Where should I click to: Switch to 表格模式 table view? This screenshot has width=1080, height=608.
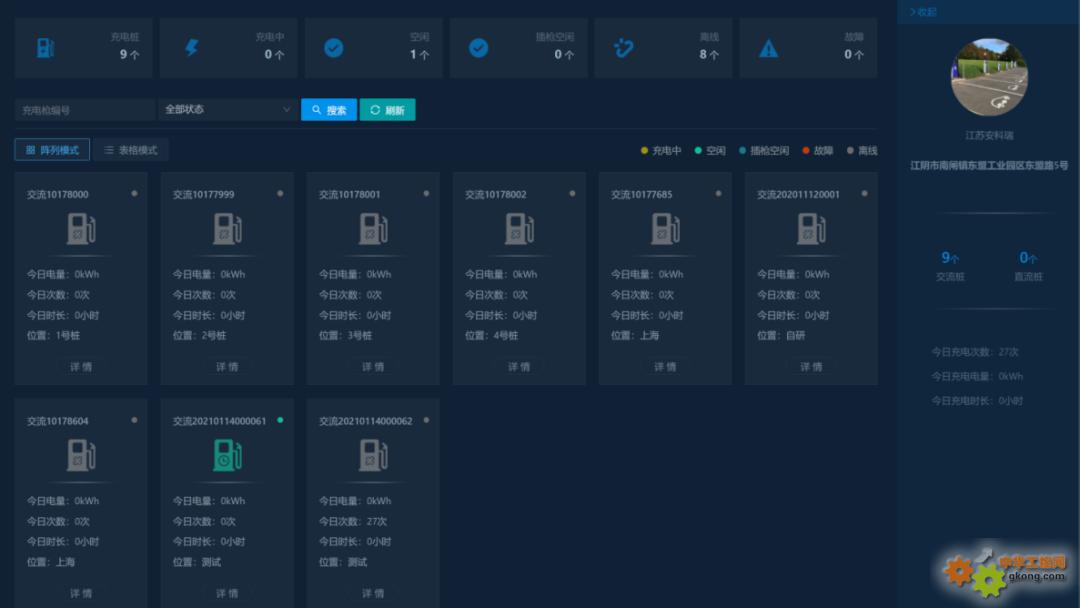131,150
